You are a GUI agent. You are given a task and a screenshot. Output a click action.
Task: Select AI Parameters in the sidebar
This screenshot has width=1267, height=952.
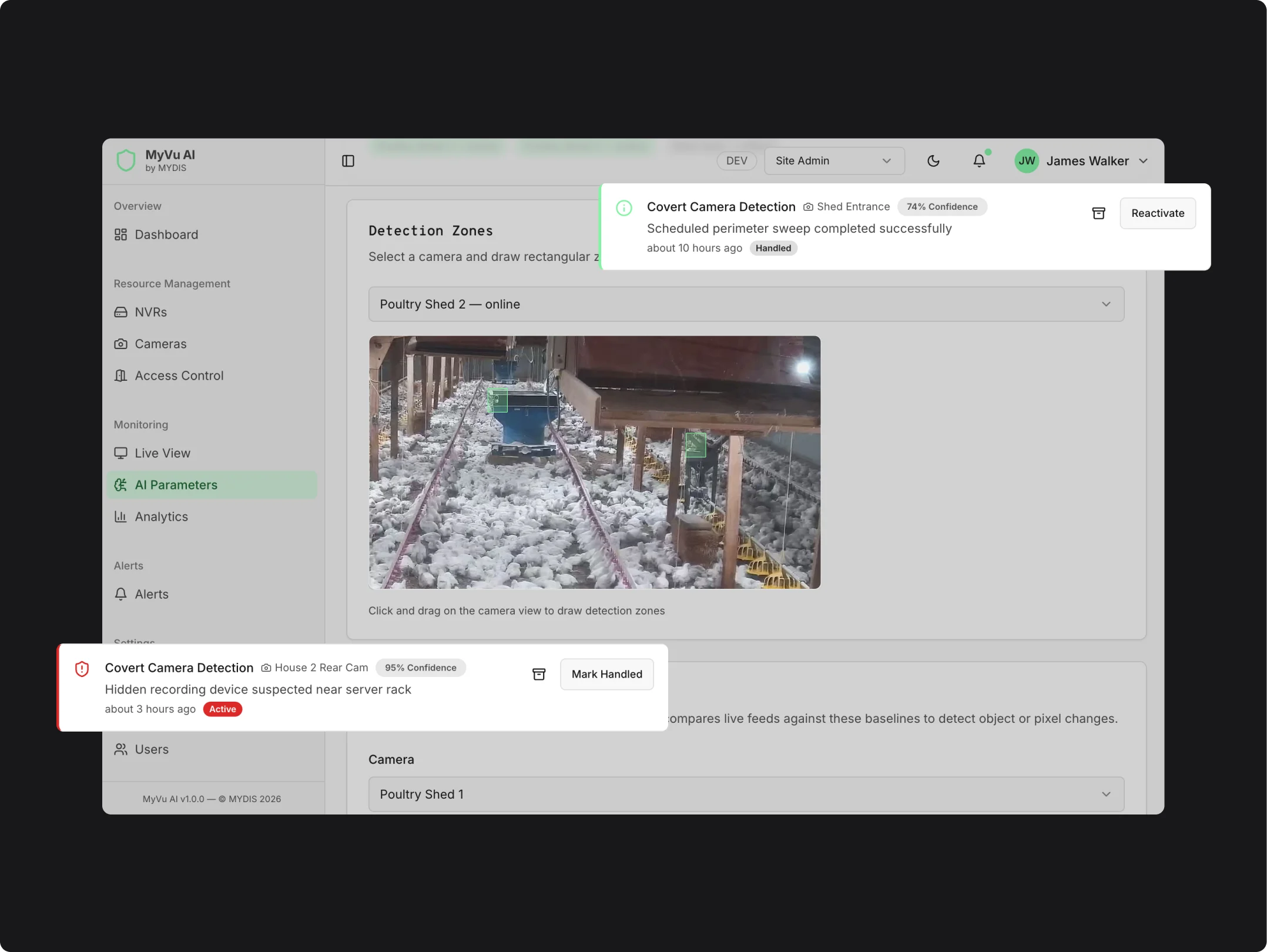(x=176, y=485)
